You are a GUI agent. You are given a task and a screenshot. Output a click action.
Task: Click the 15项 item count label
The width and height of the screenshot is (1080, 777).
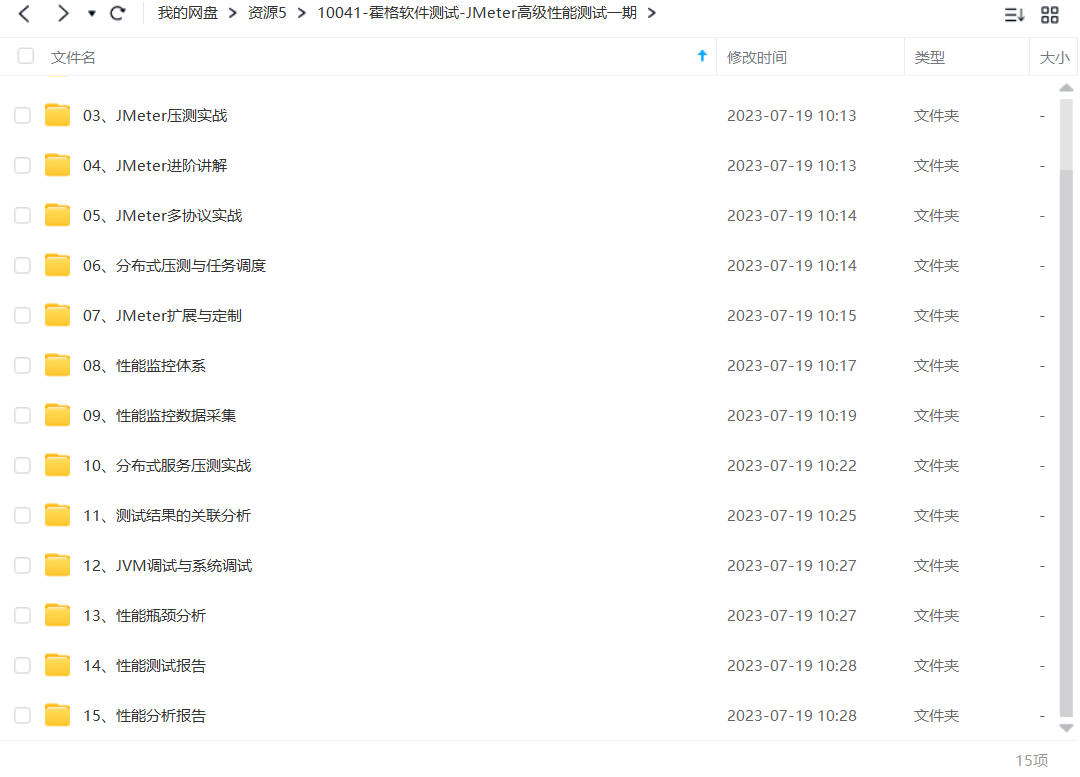1031,760
